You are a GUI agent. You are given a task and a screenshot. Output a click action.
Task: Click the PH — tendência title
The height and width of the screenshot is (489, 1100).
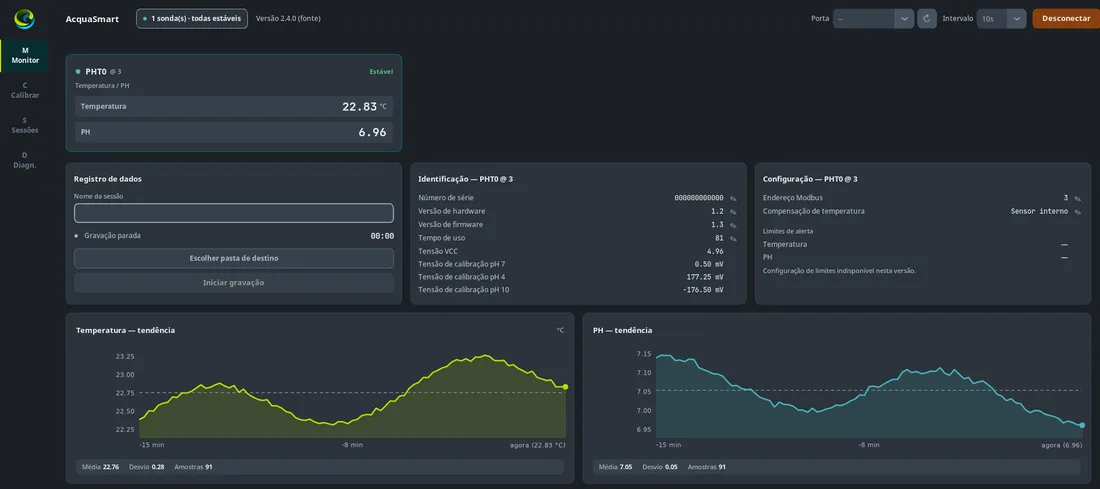point(623,330)
